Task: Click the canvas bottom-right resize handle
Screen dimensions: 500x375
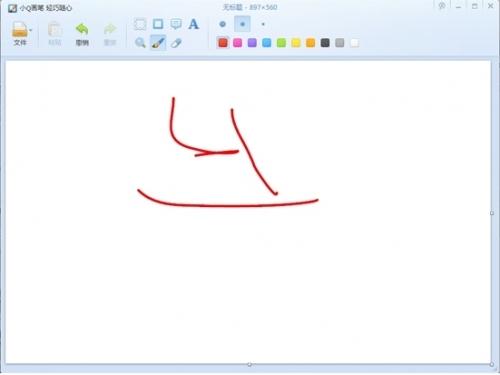Action: (492, 364)
